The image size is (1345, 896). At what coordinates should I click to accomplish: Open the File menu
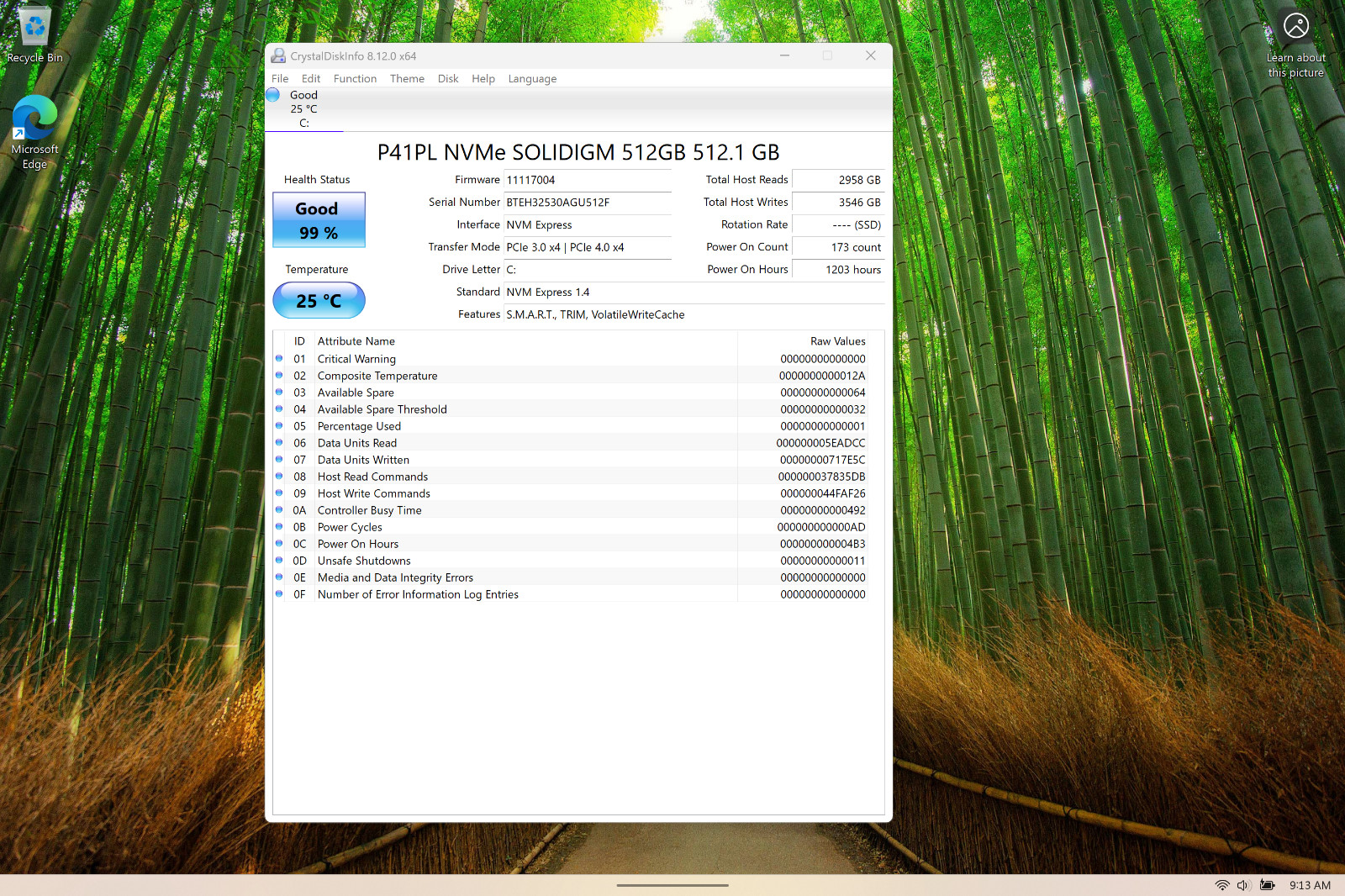pyautogui.click(x=280, y=78)
